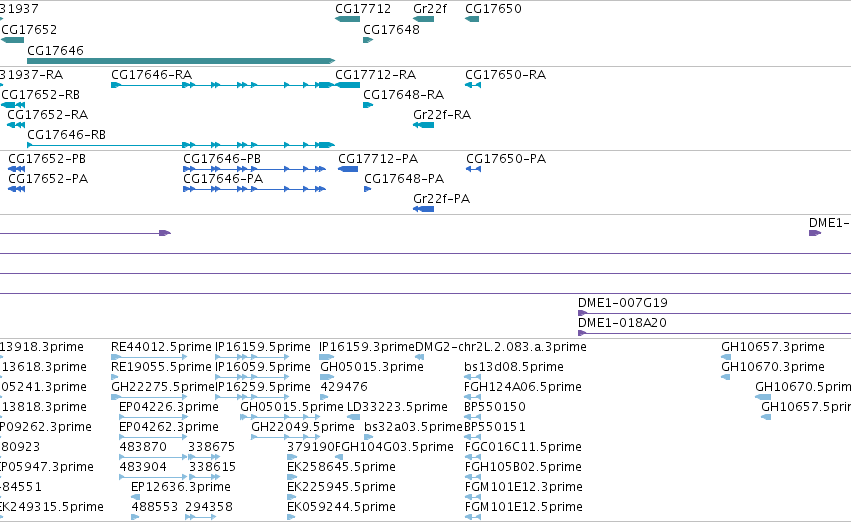Click the CG17650 gene feature
This screenshot has height=522, width=851.
pos(472,19)
